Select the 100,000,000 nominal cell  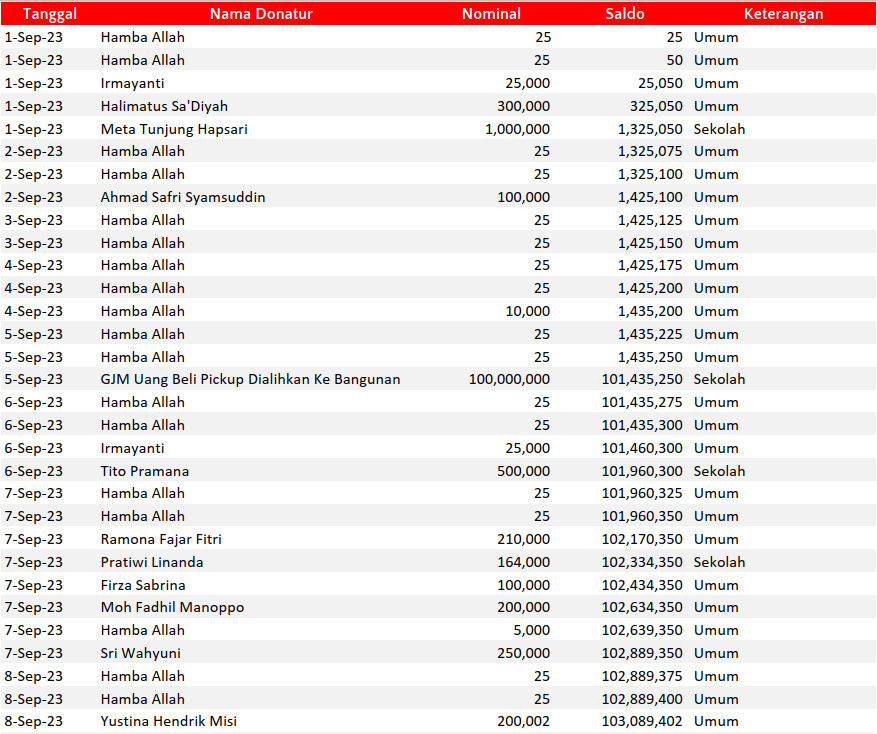(509, 379)
